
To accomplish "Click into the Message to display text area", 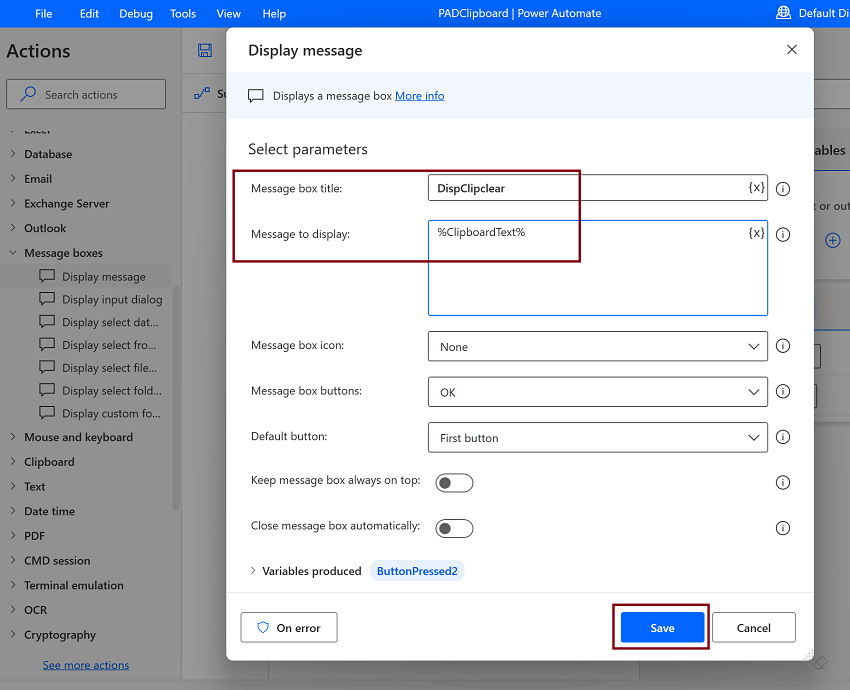I will (597, 268).
